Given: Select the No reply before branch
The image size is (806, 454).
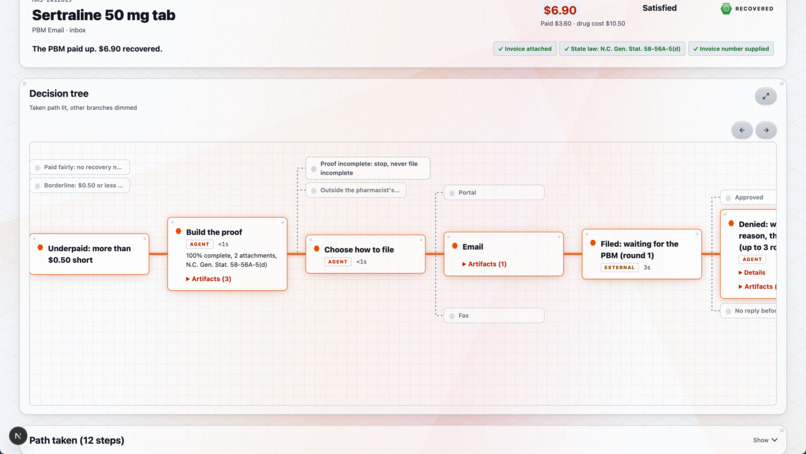Looking at the screenshot, I should pyautogui.click(x=748, y=311).
